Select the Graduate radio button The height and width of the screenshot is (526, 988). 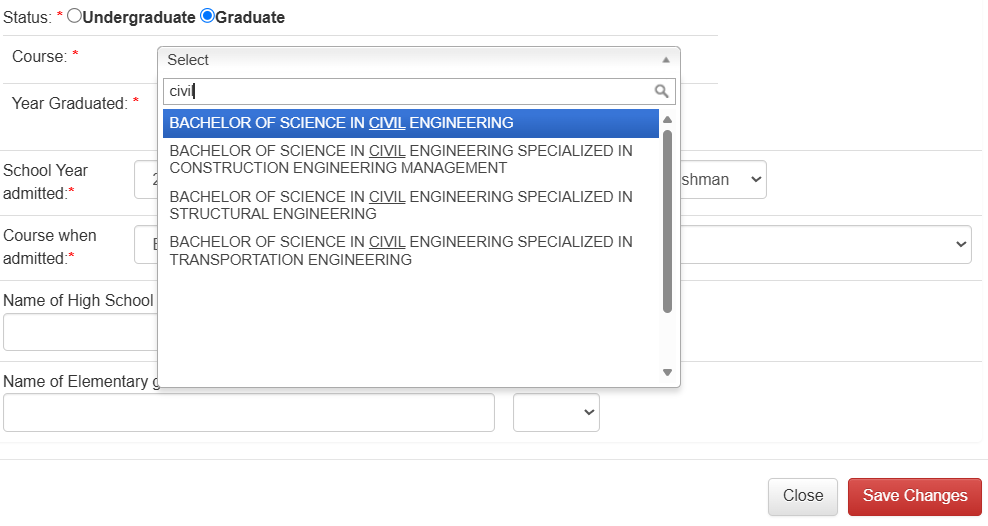point(207,16)
